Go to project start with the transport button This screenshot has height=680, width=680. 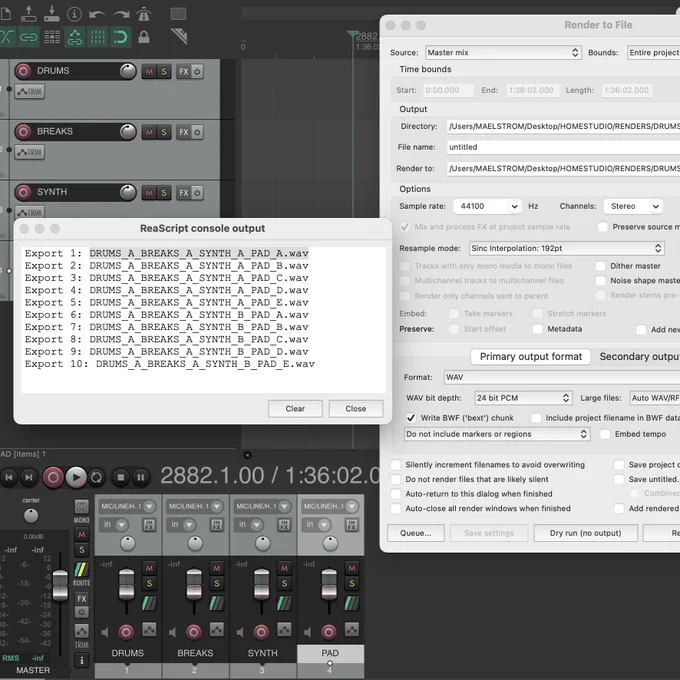point(9,477)
